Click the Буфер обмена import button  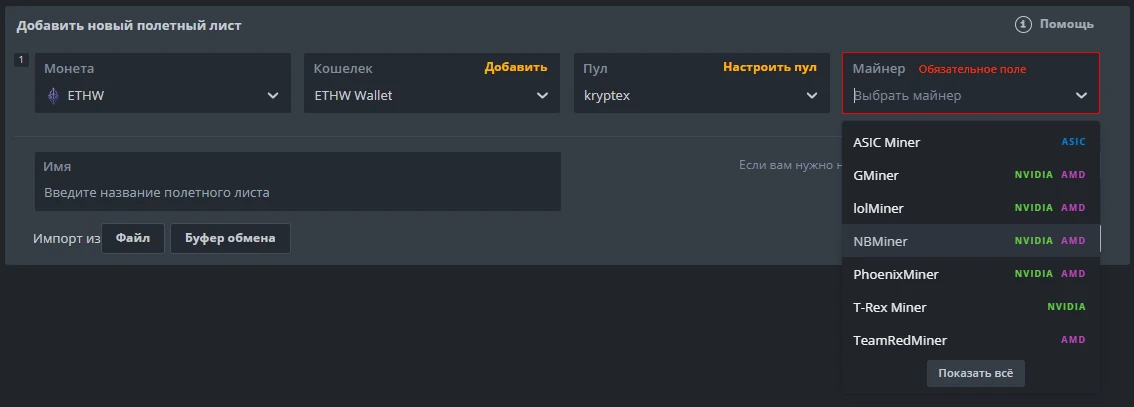tap(230, 238)
